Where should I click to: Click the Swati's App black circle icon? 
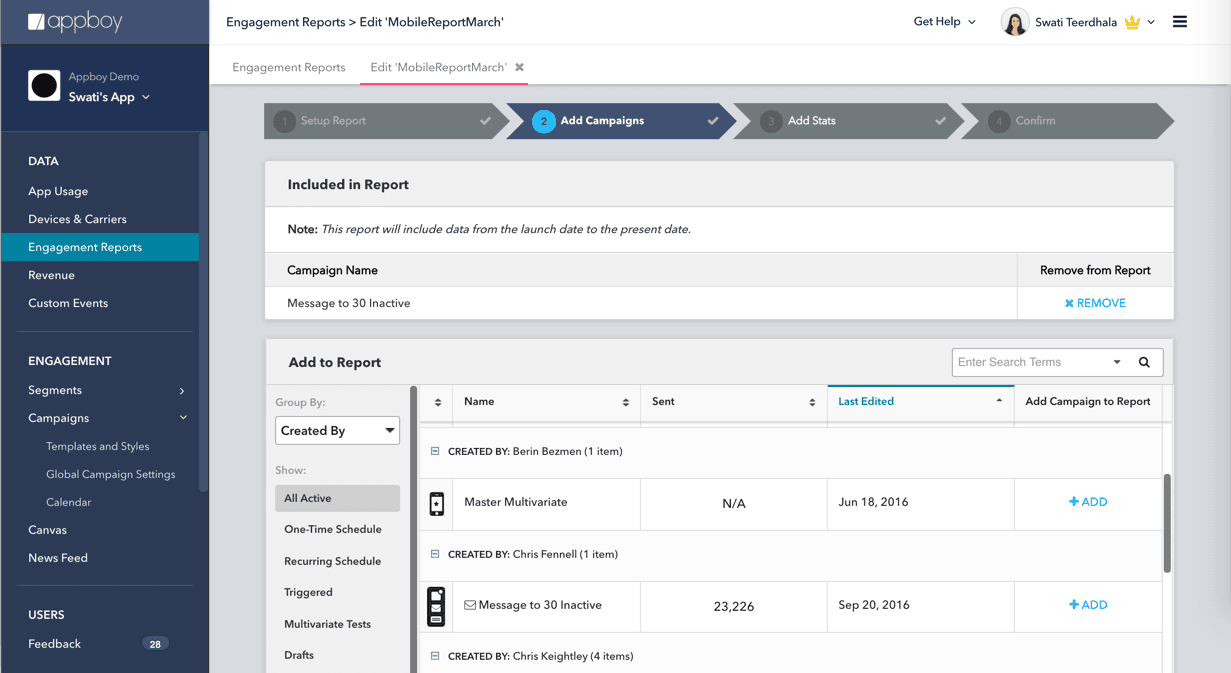pos(44,87)
